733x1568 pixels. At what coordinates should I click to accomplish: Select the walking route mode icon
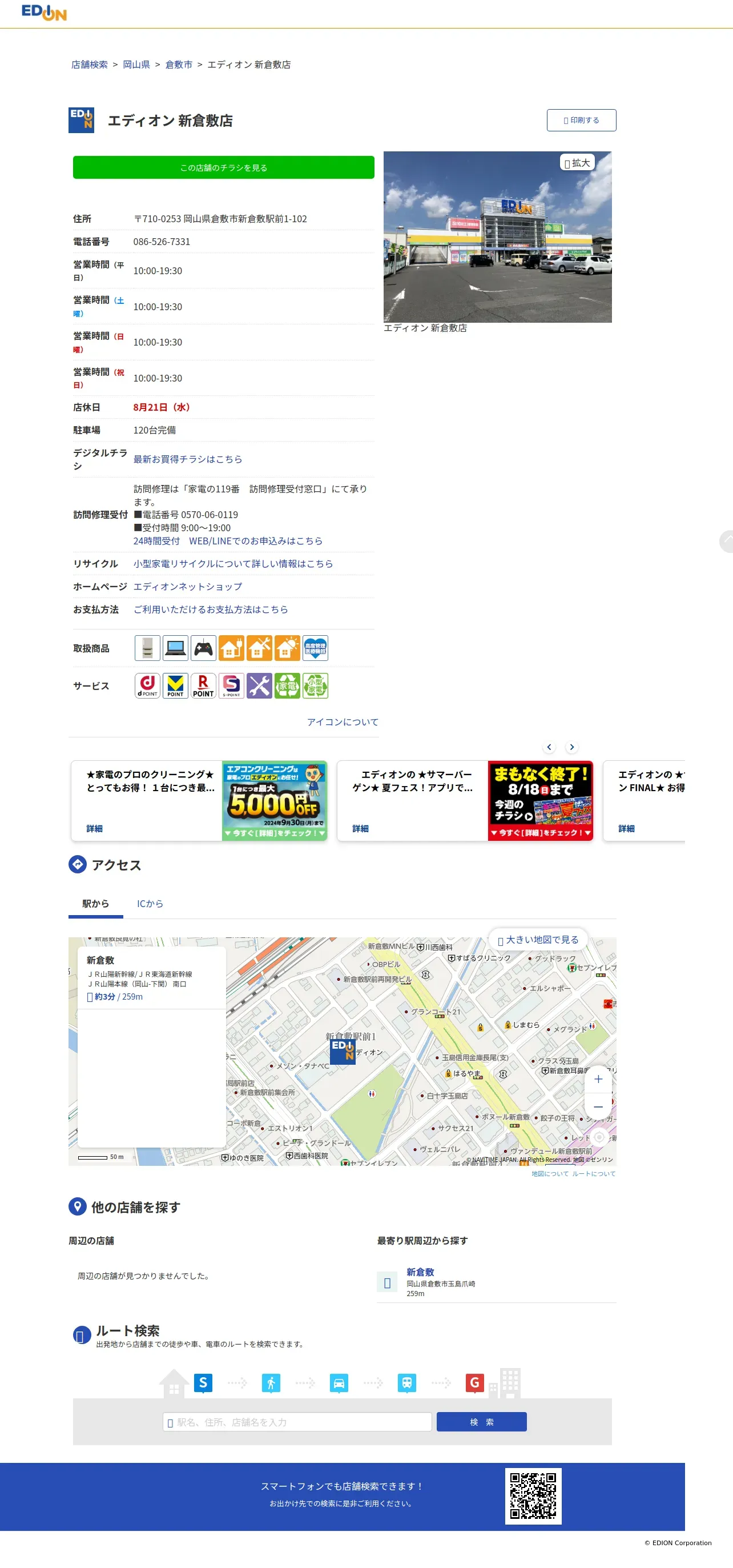[271, 1383]
